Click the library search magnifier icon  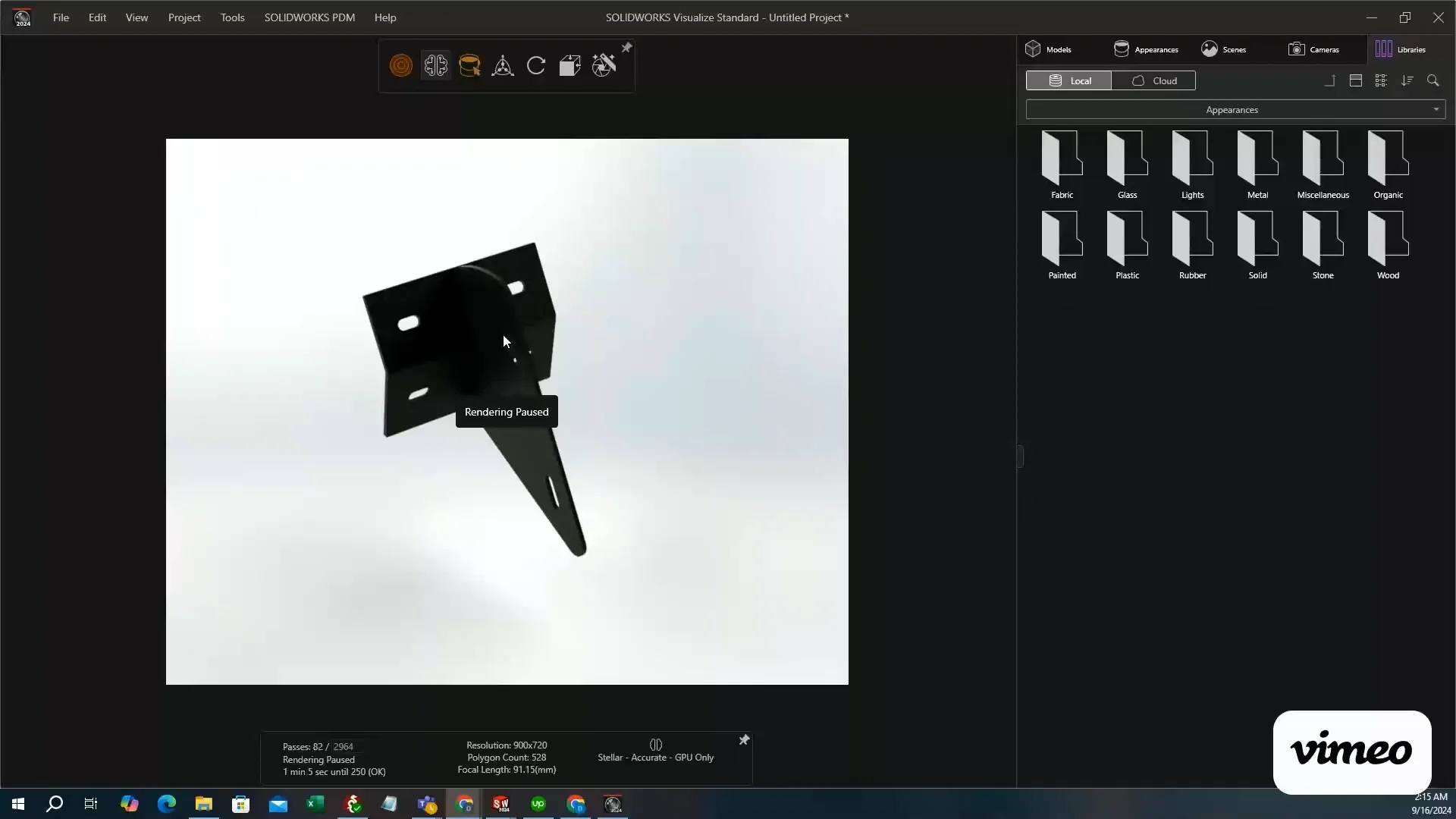(x=1433, y=80)
